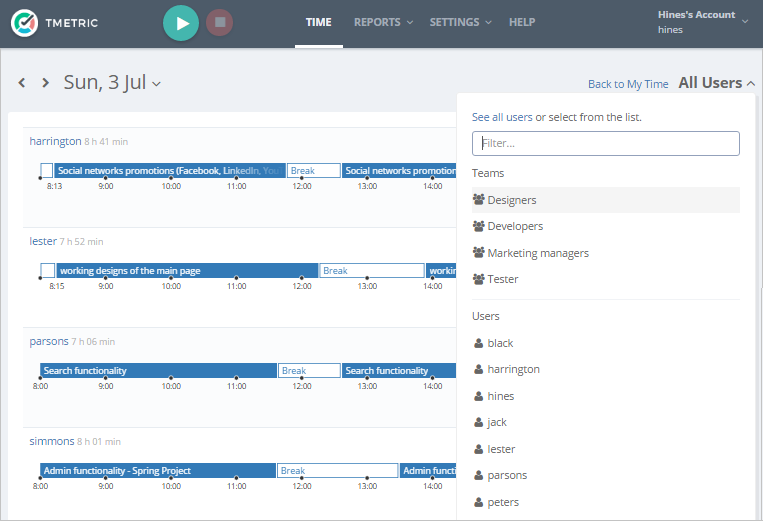The width and height of the screenshot is (763, 521).
Task: Open the HELP menu item
Action: 522,22
